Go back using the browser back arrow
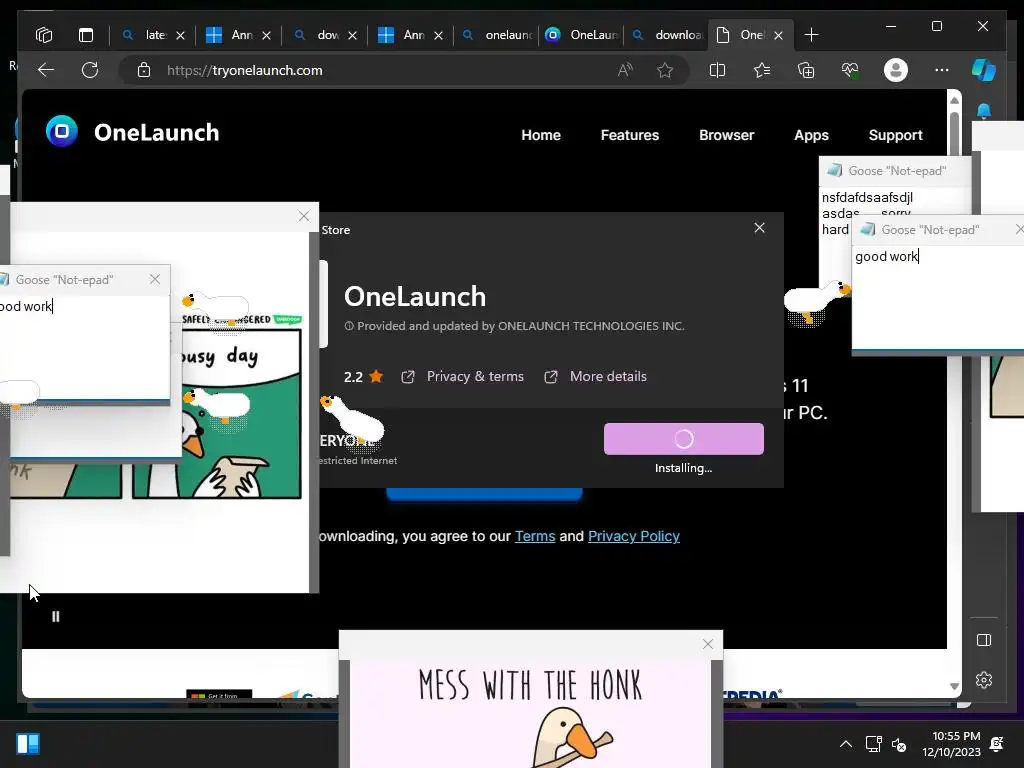 tap(46, 70)
